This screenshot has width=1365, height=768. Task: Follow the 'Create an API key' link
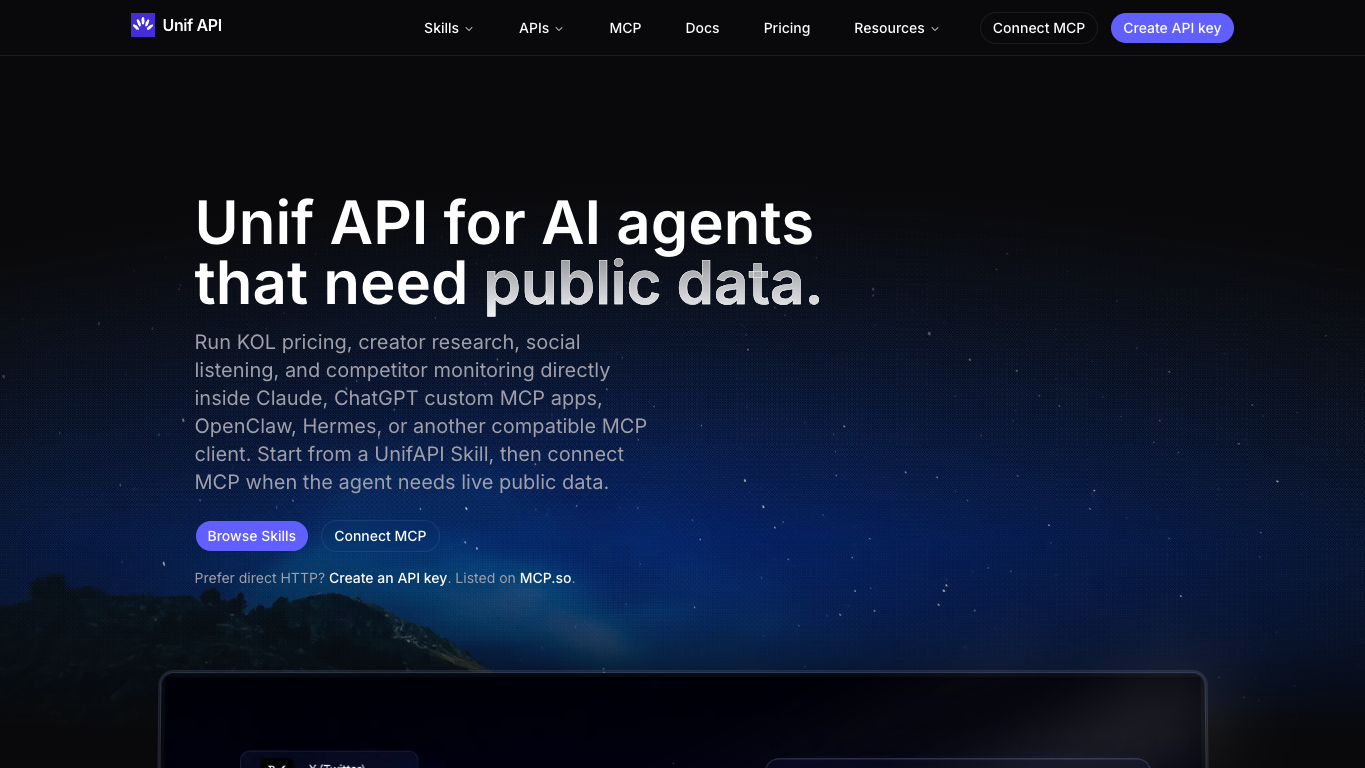pos(388,578)
